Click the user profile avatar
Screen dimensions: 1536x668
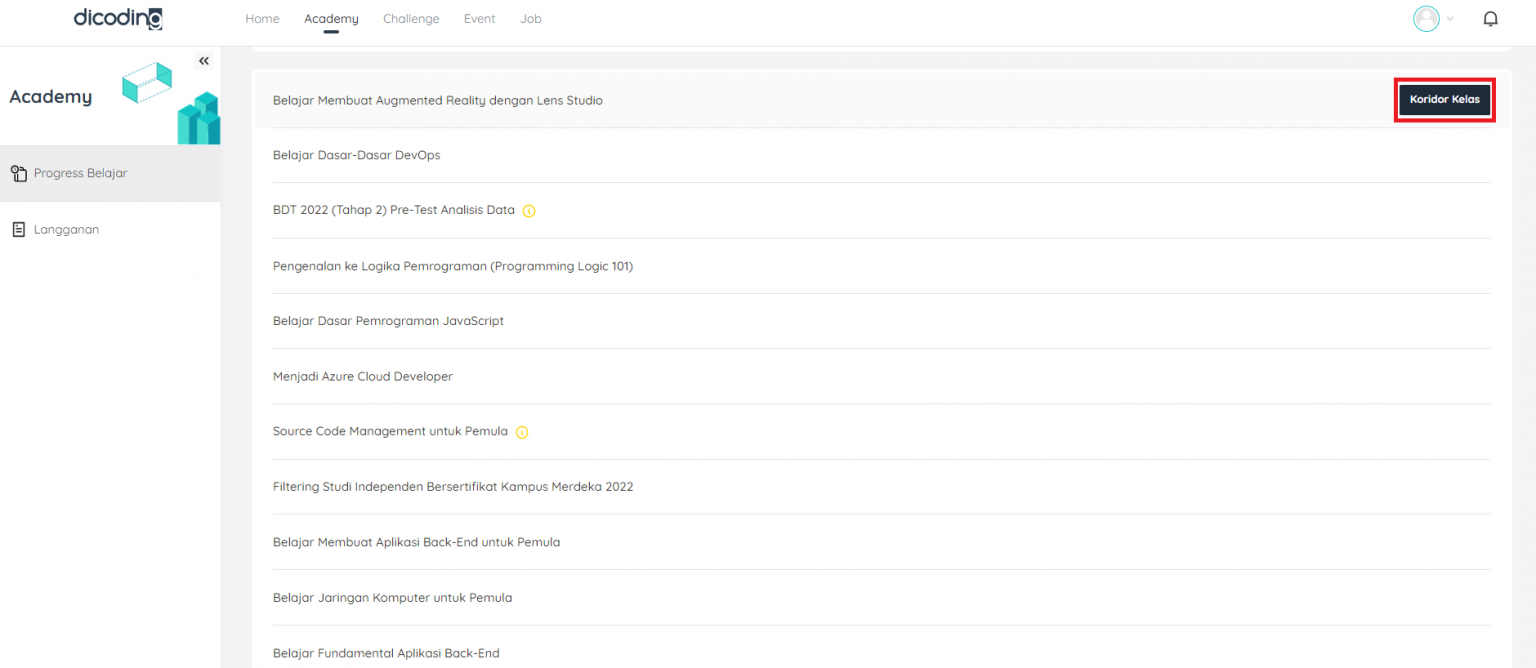pos(1426,19)
